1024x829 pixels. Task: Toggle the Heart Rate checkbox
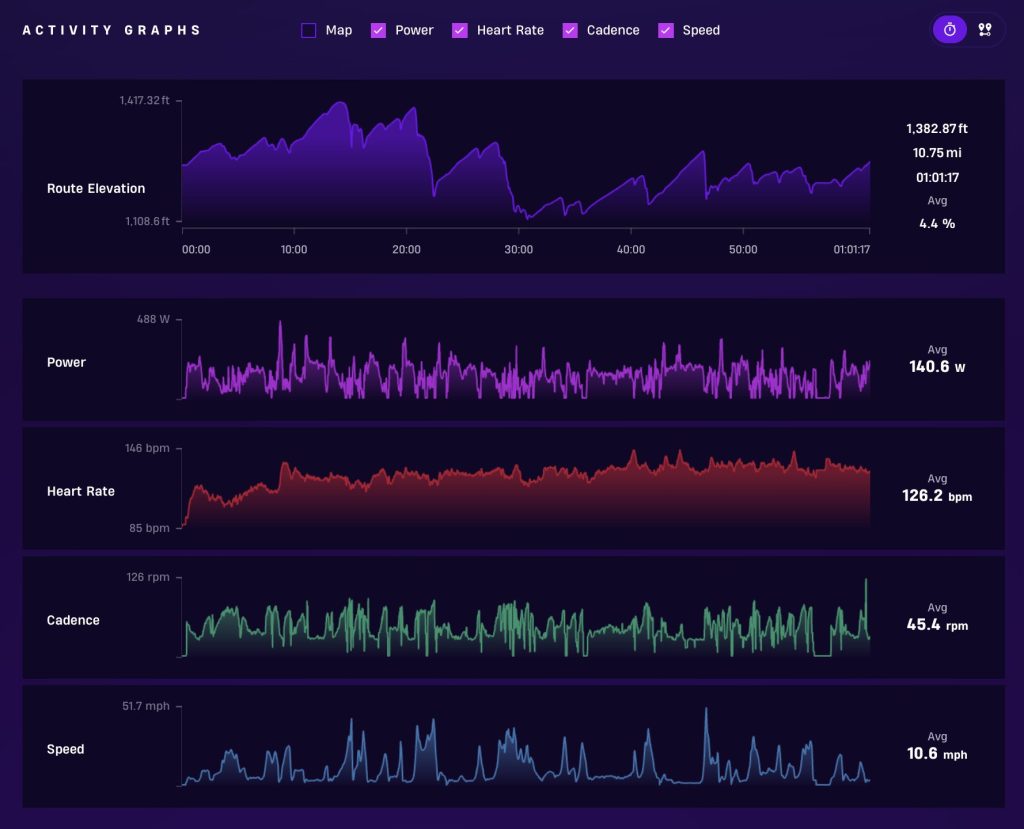tap(460, 31)
